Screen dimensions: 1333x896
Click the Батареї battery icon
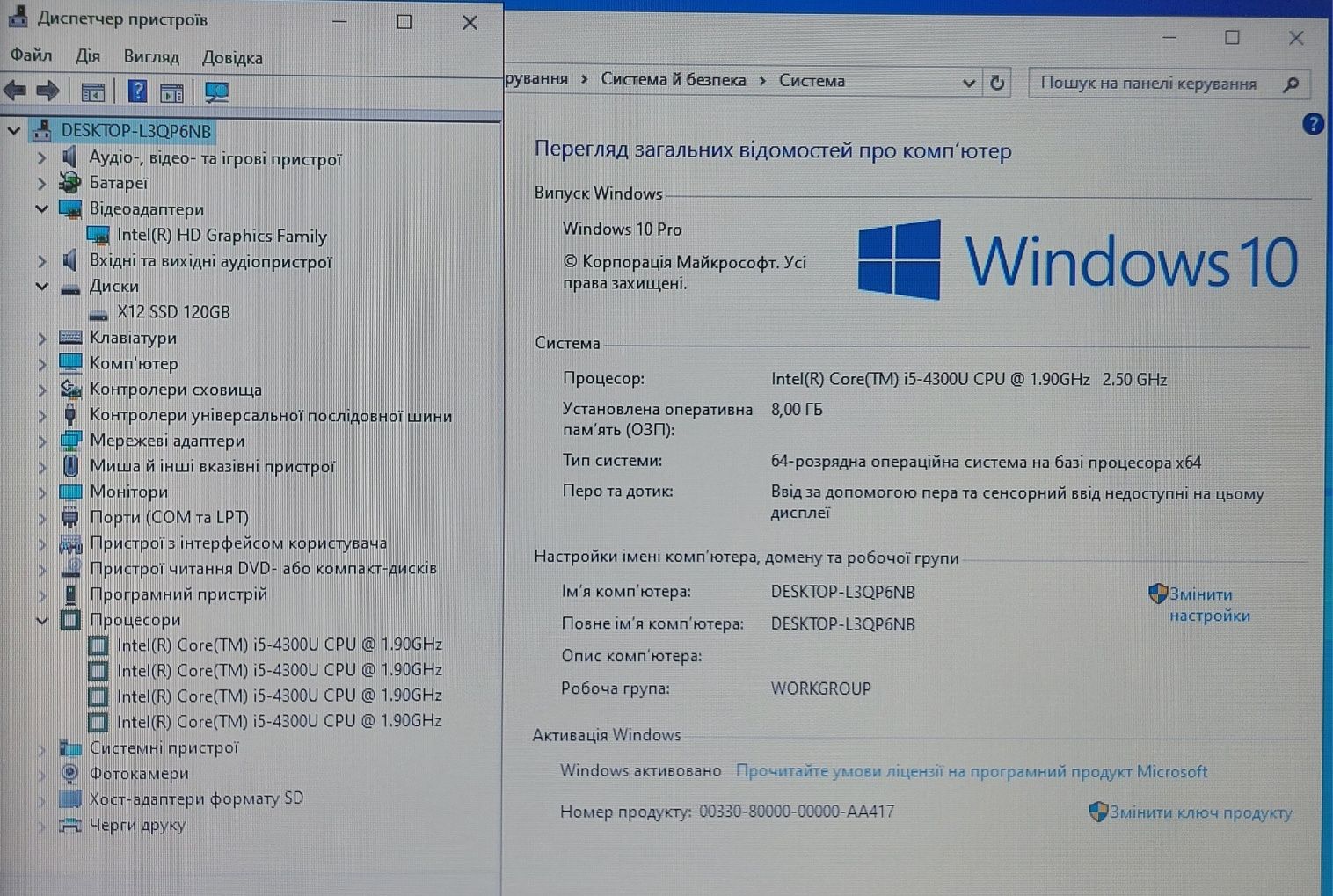pyautogui.click(x=69, y=183)
